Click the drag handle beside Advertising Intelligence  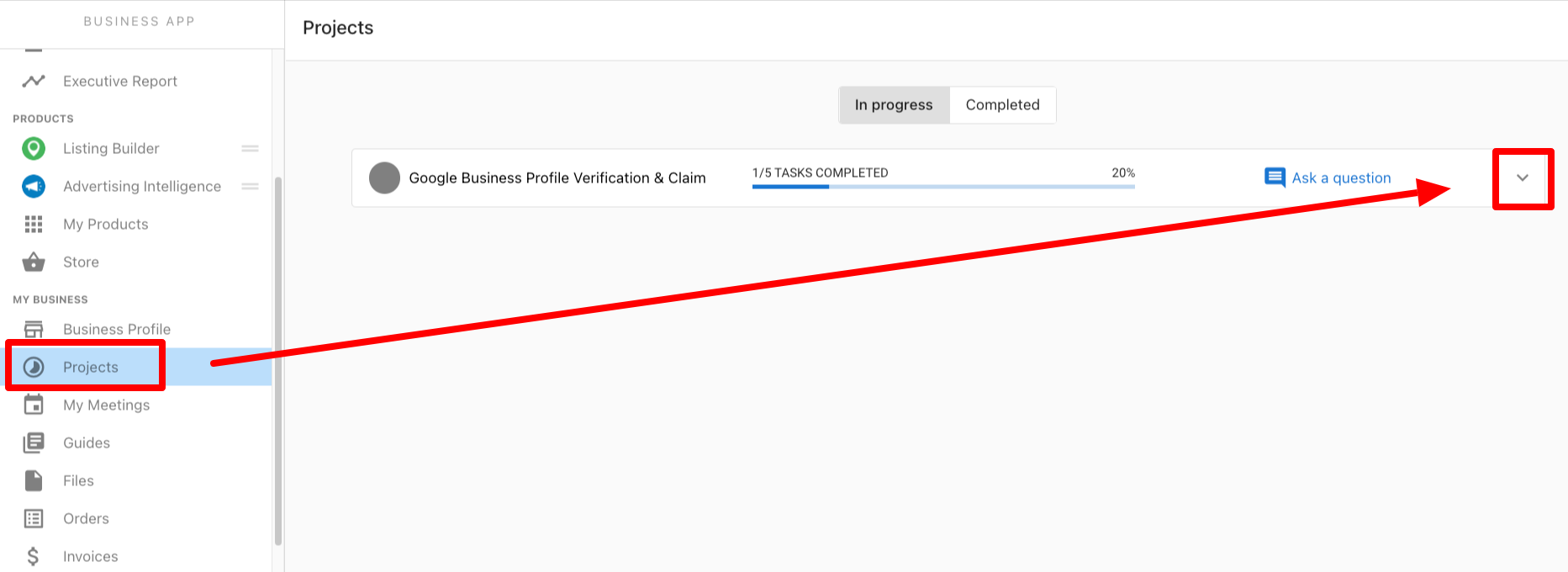250,186
